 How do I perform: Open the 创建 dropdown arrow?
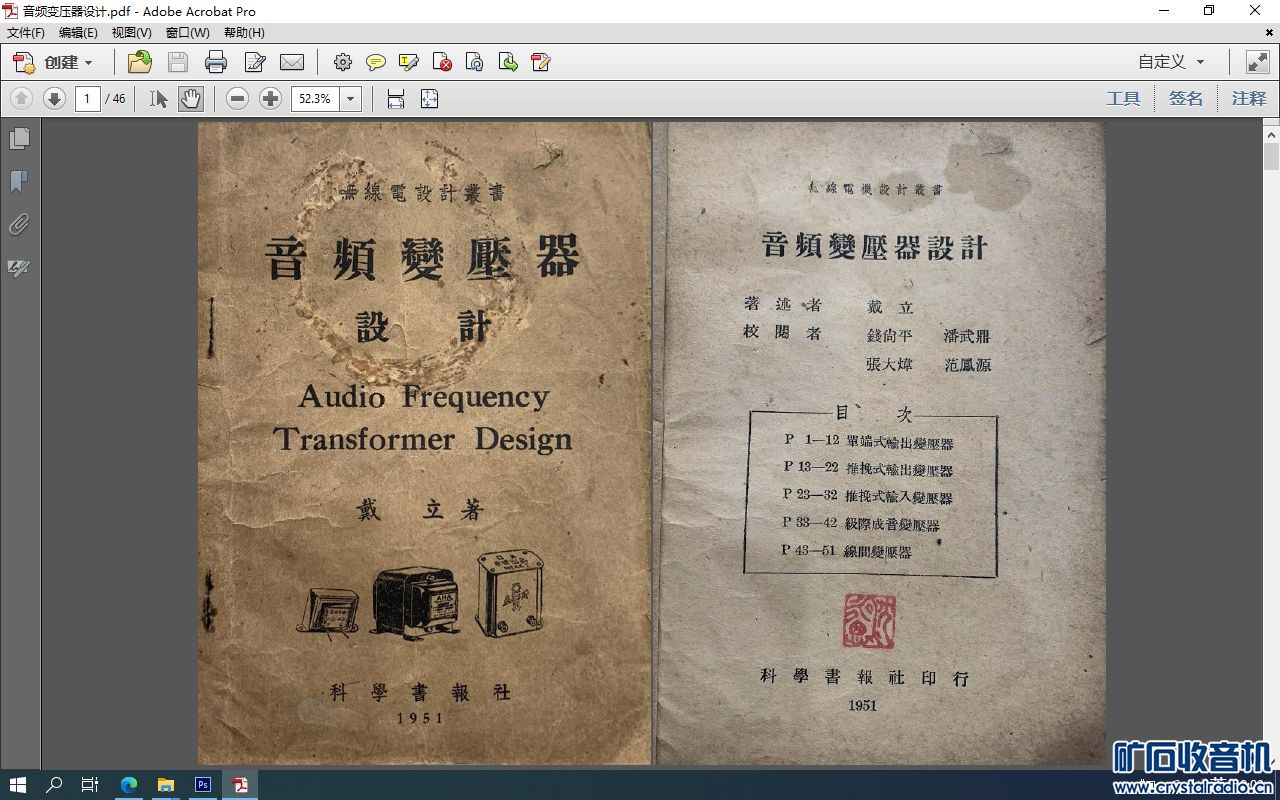(88, 63)
